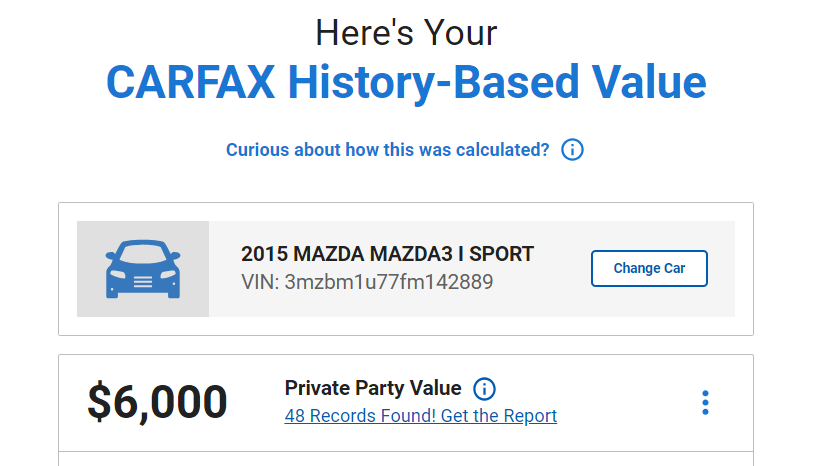Click the Change Car button
The width and height of the screenshot is (814, 466).
pyautogui.click(x=649, y=268)
